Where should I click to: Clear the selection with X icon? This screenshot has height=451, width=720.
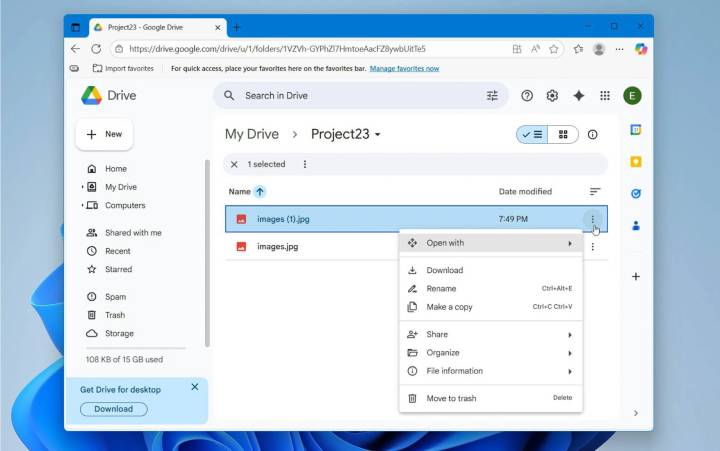click(234, 164)
